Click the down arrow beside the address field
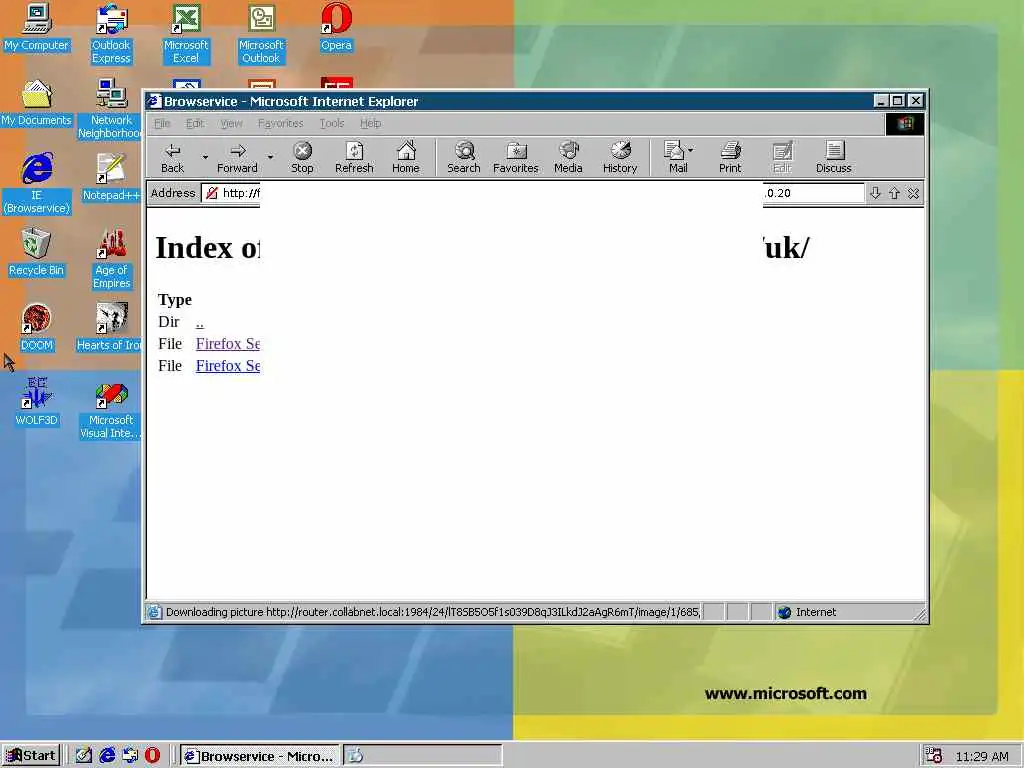Screen dimensions: 1024x768 coord(875,193)
